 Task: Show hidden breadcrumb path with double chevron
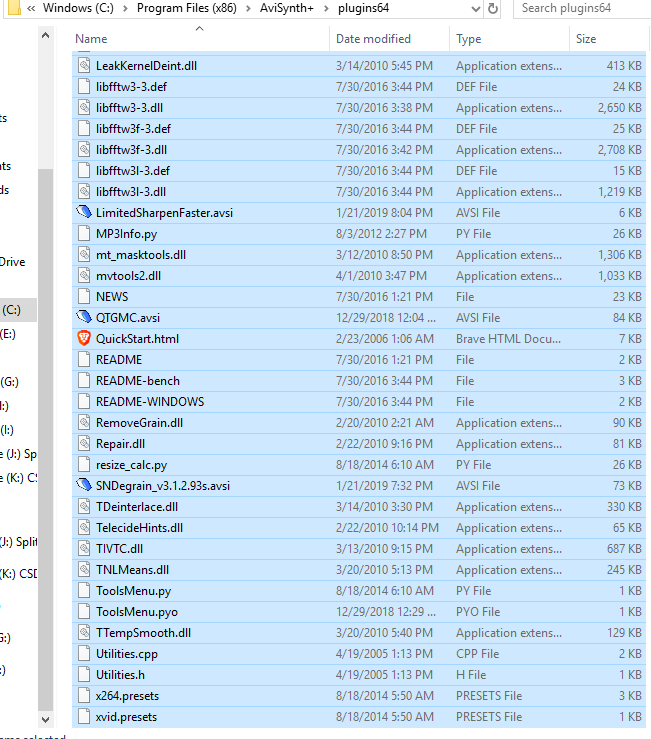click(31, 8)
